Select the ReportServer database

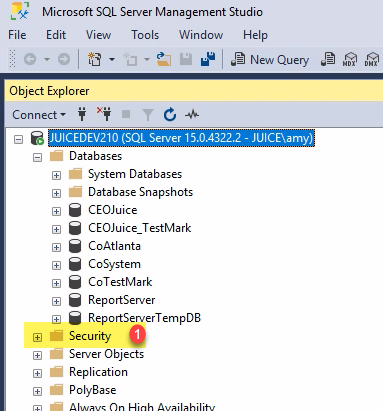122,300
